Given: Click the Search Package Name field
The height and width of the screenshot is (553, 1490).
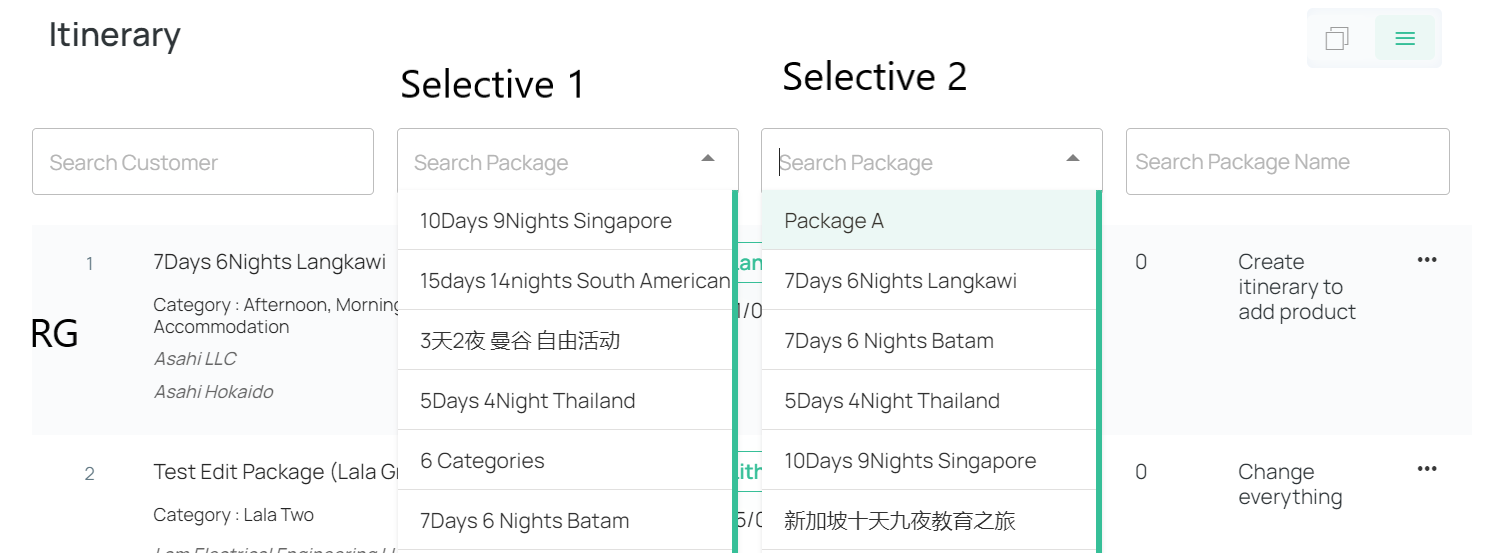Looking at the screenshot, I should 1288,161.
